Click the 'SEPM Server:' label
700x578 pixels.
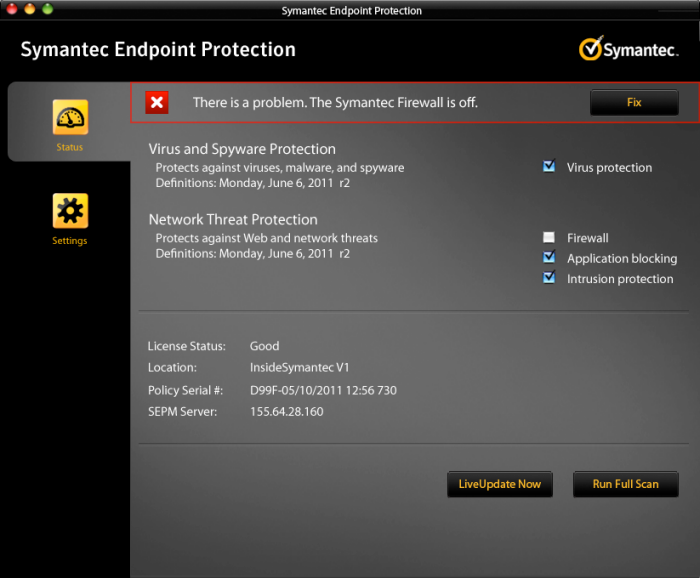(x=183, y=412)
